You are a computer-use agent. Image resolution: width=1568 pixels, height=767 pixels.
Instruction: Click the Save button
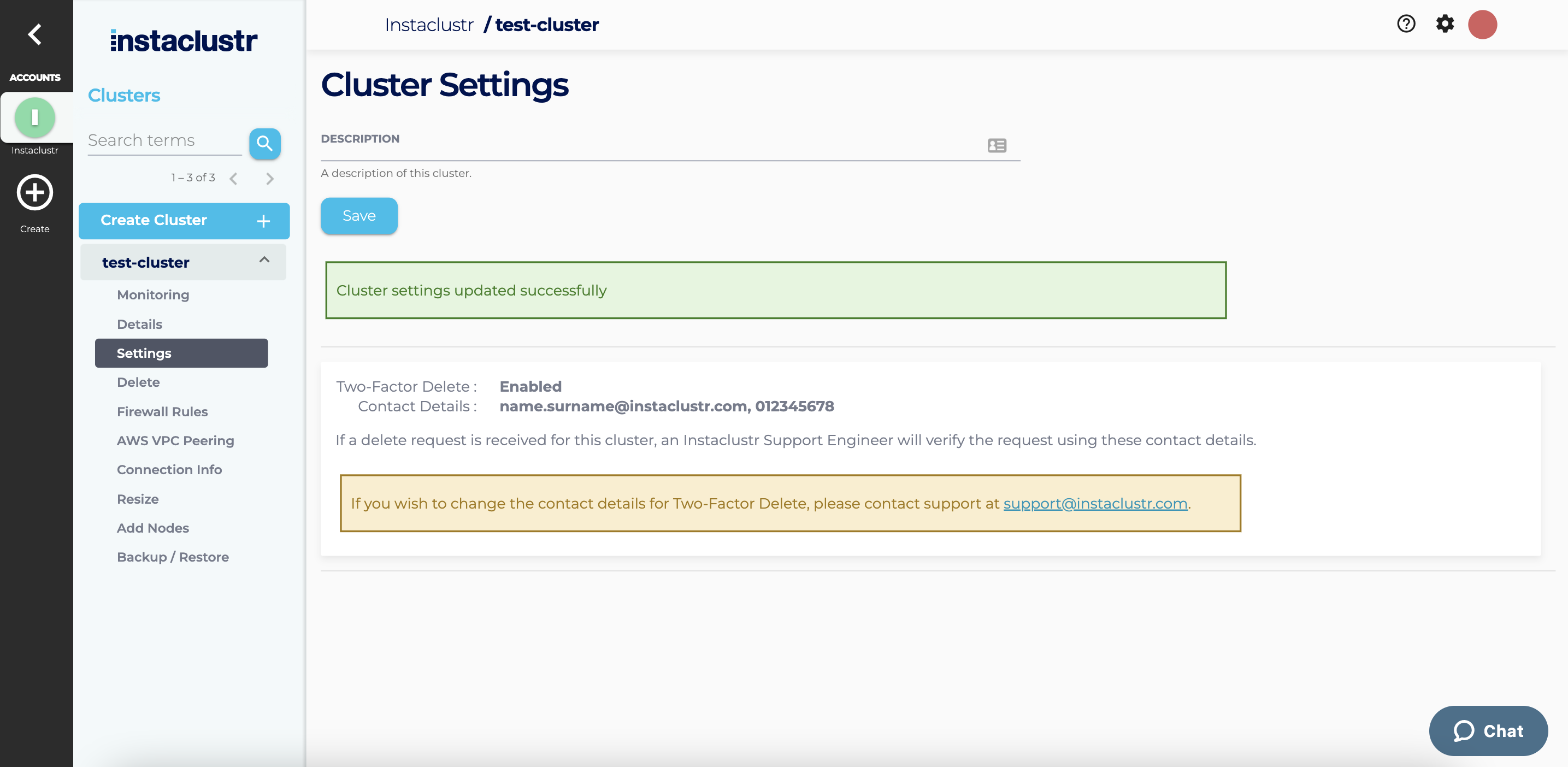coord(358,215)
